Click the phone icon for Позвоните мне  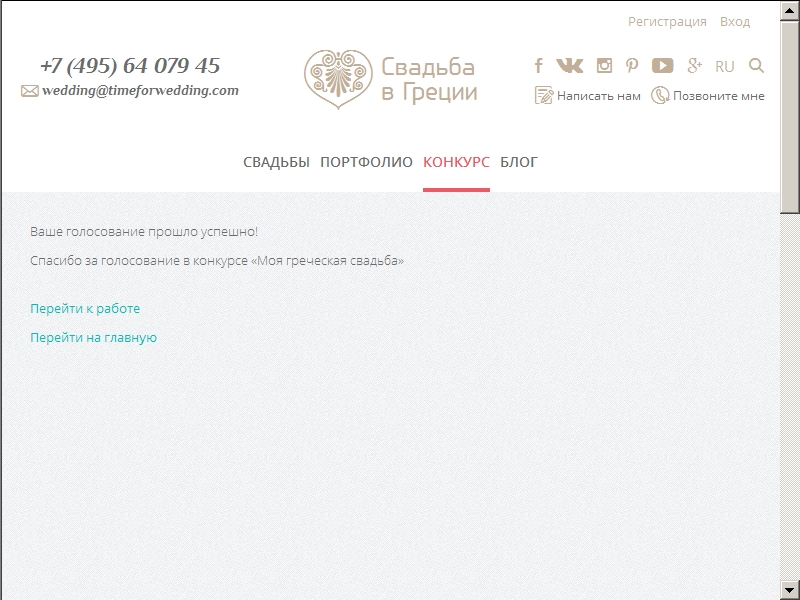(x=660, y=95)
